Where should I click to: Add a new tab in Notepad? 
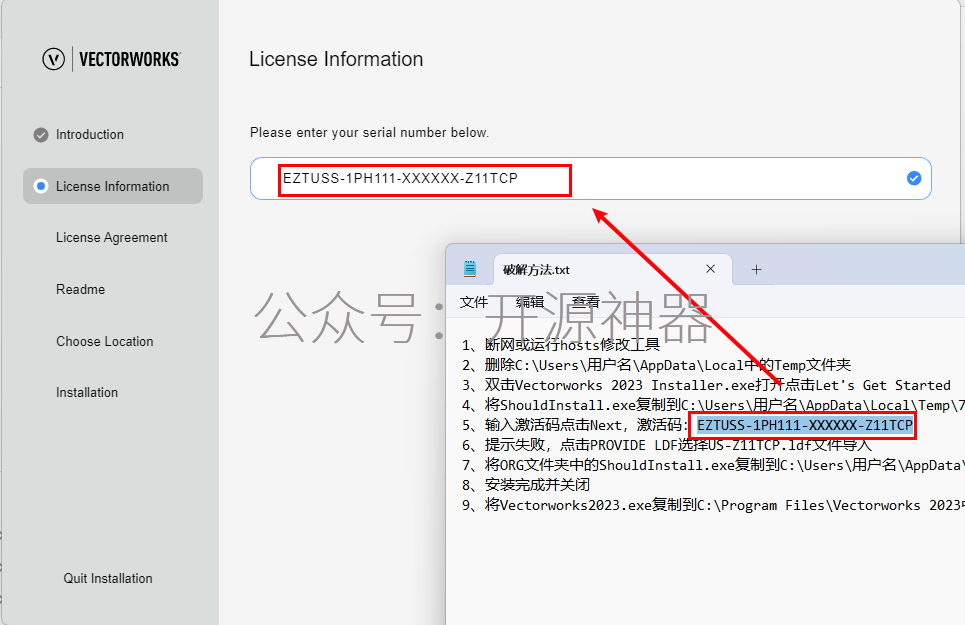(x=756, y=269)
